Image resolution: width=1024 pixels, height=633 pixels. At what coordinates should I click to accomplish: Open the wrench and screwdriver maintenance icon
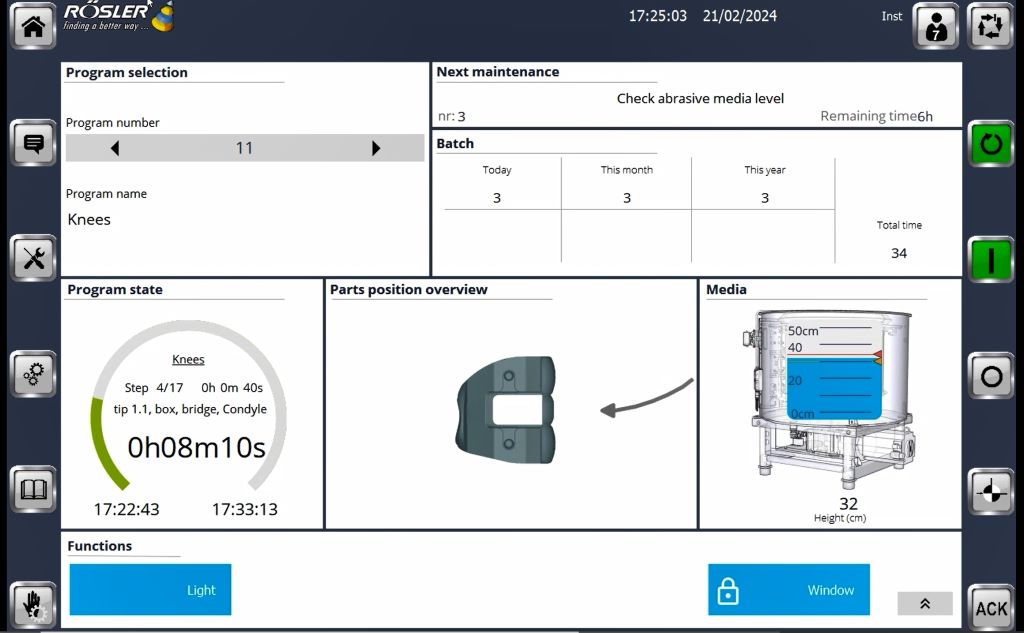coord(33,258)
